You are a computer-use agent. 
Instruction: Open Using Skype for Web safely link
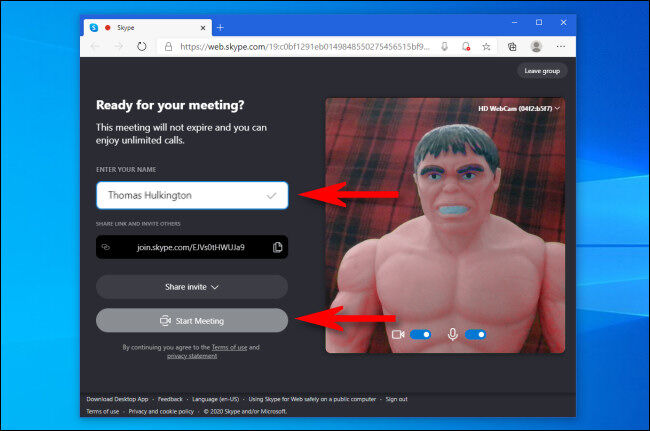312,399
